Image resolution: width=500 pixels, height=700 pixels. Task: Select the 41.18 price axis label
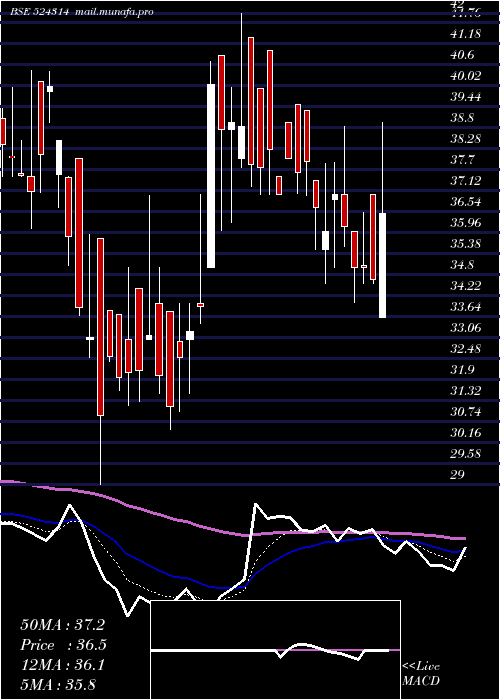pyautogui.click(x=466, y=33)
